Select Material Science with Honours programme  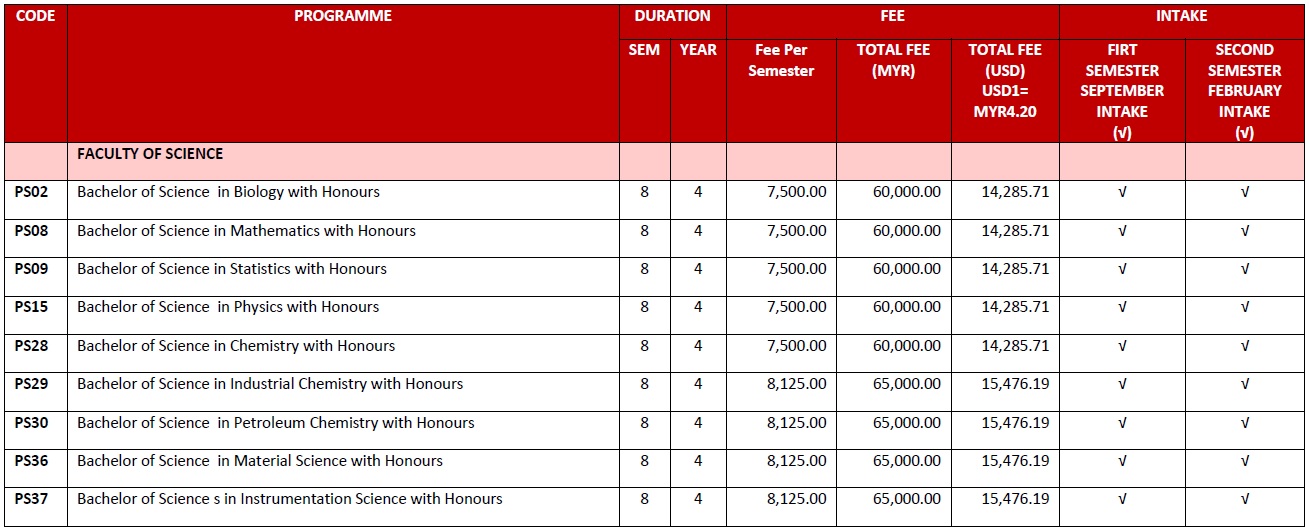[260, 461]
